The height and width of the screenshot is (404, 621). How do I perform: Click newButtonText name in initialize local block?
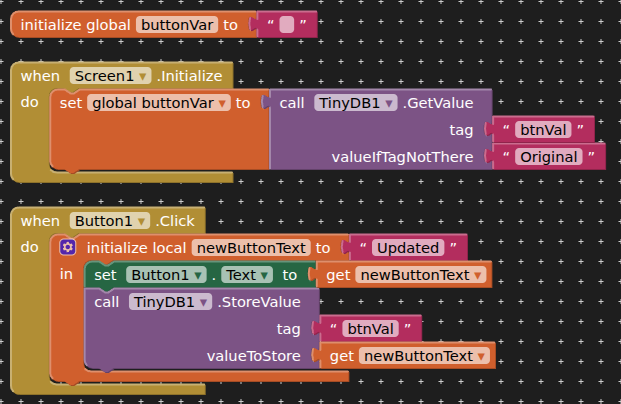pos(250,248)
